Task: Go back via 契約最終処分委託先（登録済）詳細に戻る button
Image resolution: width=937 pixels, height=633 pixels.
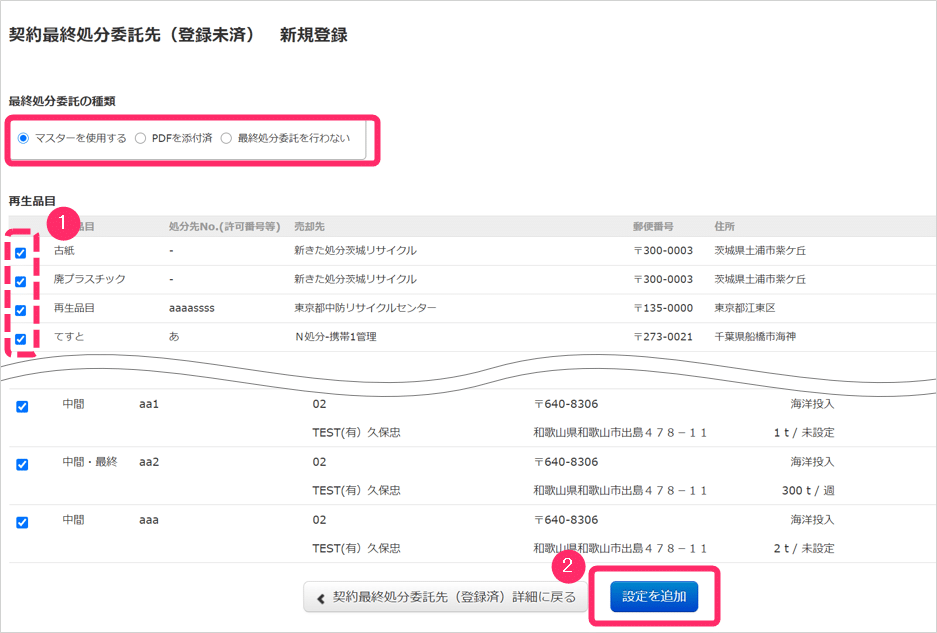Action: [446, 597]
